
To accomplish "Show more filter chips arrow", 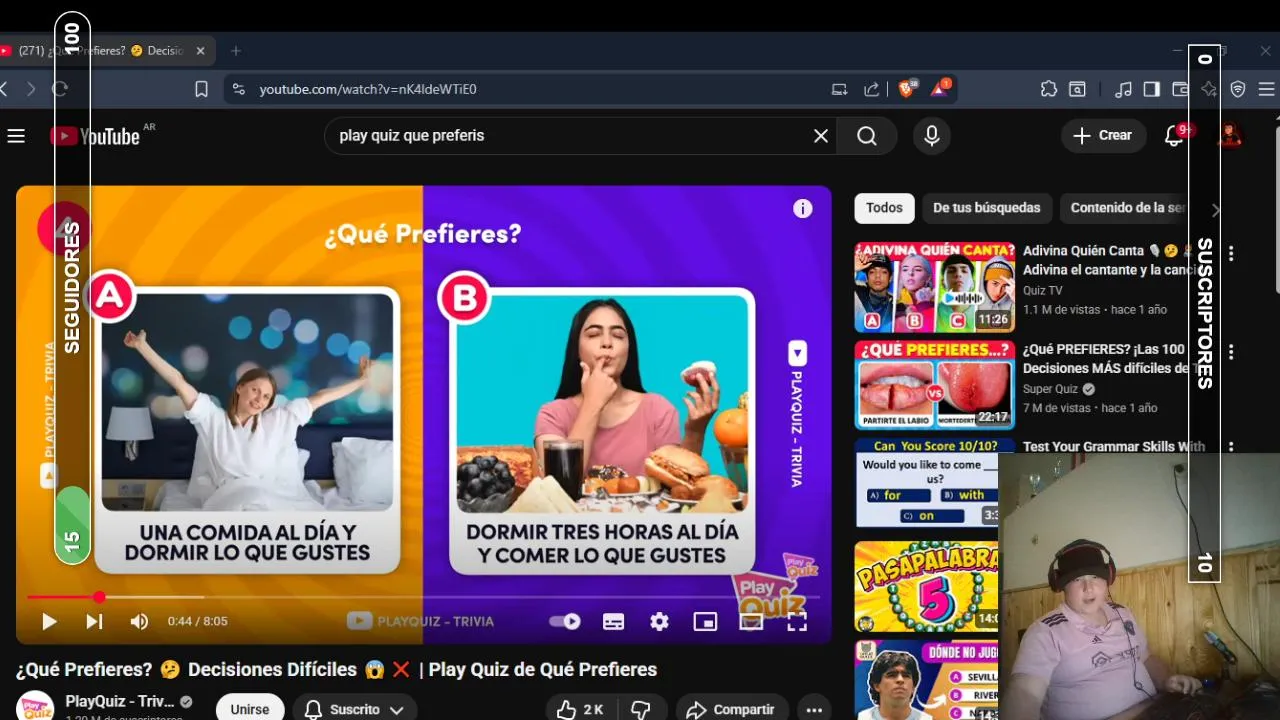I will pyautogui.click(x=1215, y=210).
